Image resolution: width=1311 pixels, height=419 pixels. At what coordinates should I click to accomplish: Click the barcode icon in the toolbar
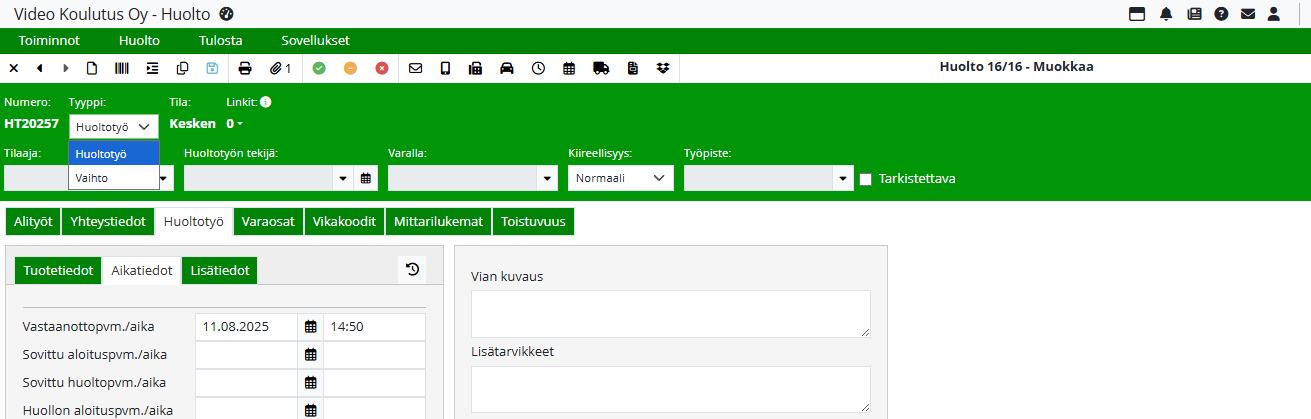(x=121, y=68)
